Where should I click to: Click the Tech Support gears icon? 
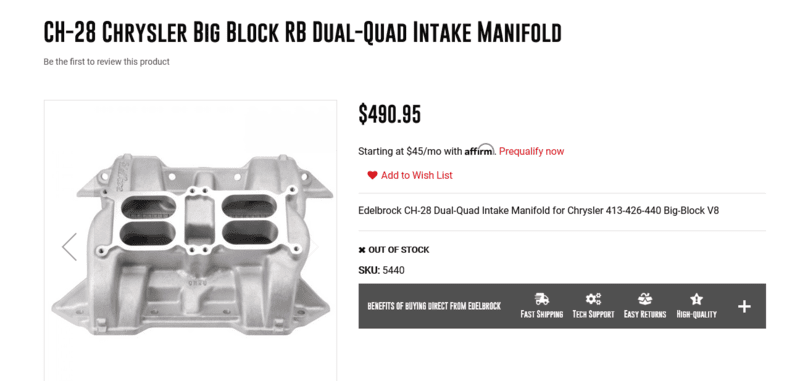tap(593, 299)
